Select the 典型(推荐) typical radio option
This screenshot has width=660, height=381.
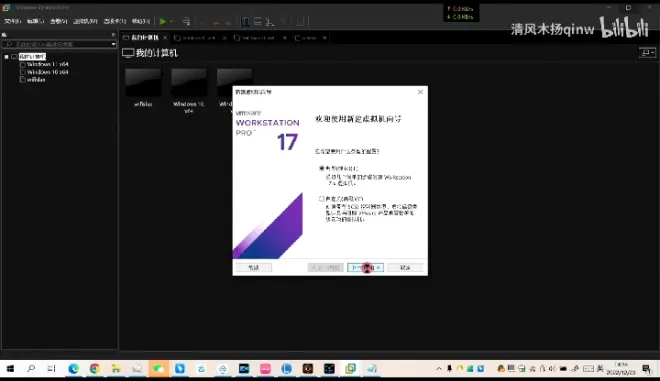tap(322, 168)
